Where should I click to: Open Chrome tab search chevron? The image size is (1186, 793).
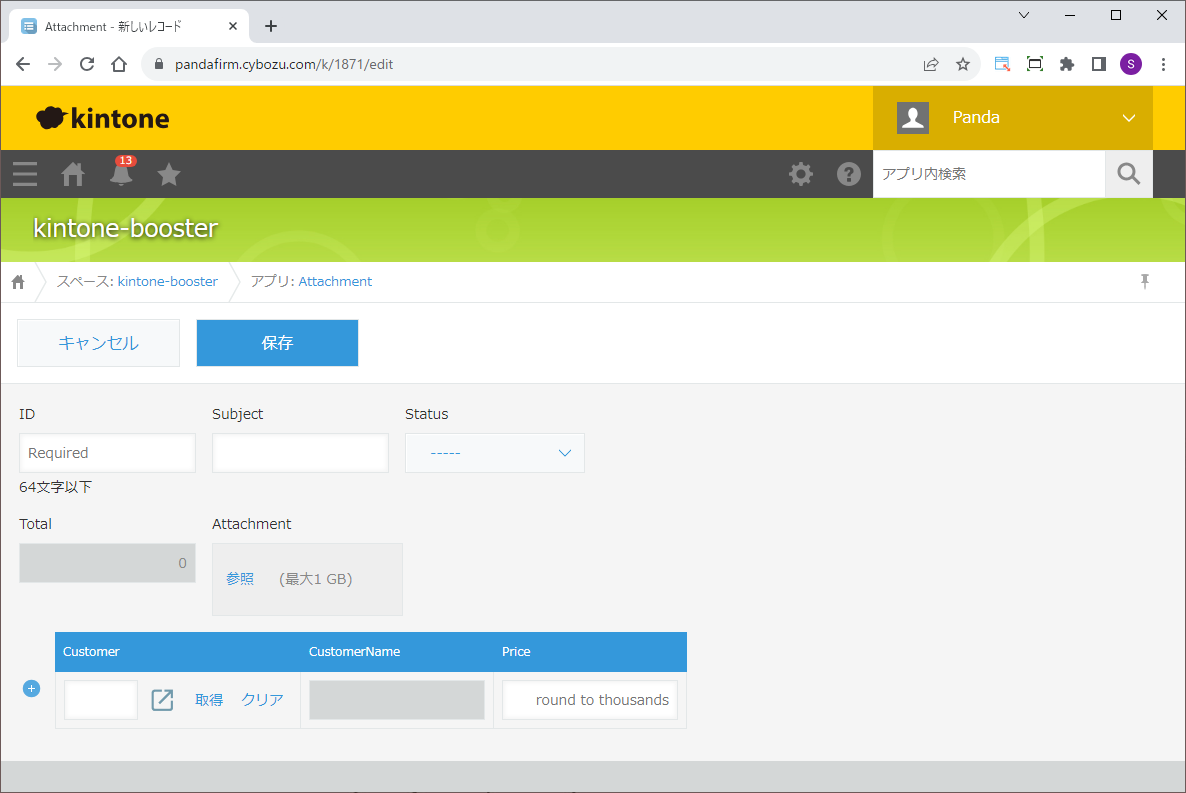point(1024,15)
